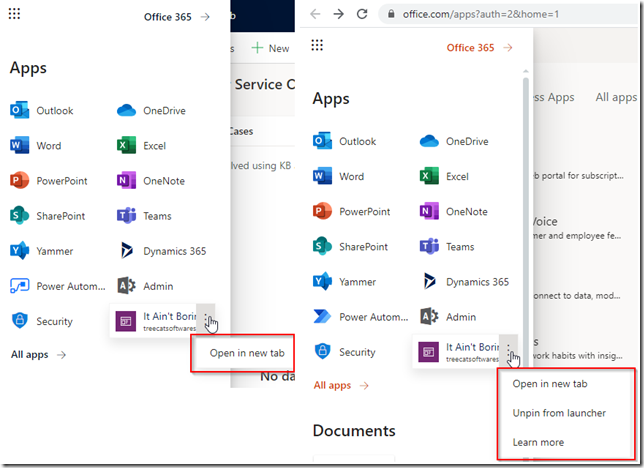The height and width of the screenshot is (468, 644).
Task: Open the three-dot menu on right It Ain't Boring tile
Action: click(x=508, y=349)
